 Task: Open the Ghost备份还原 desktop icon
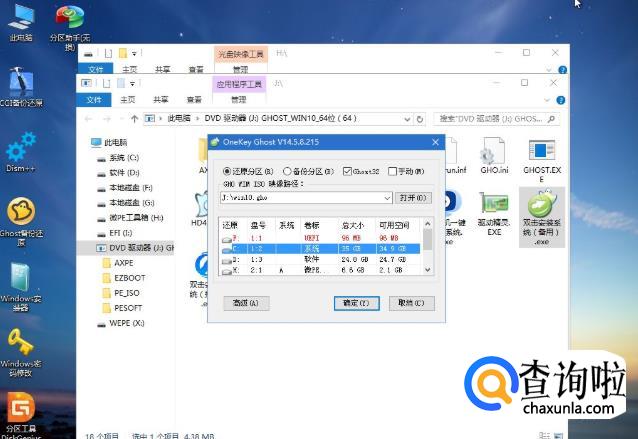[x=21, y=222]
